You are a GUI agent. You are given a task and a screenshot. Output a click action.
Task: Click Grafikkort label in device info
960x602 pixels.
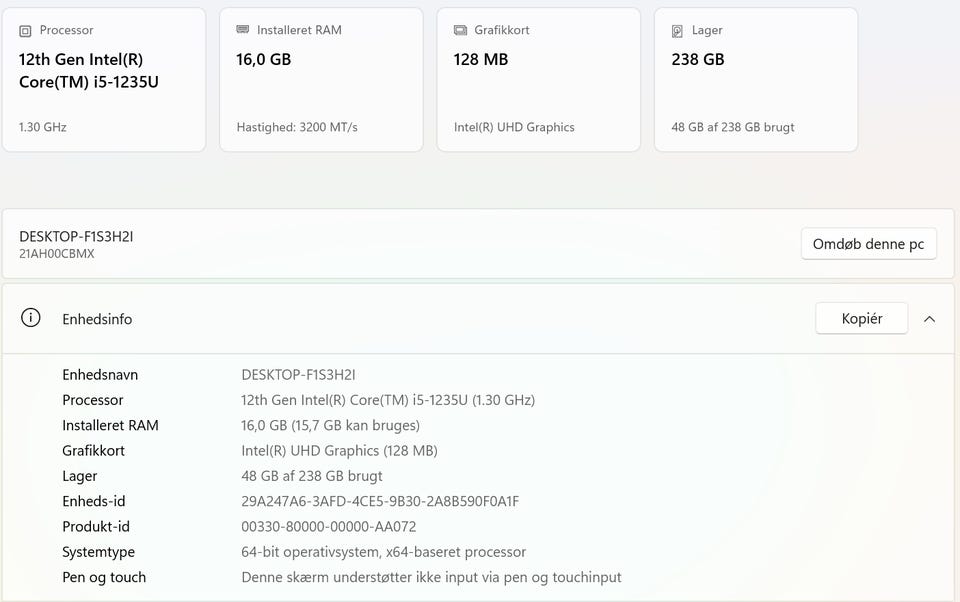pos(93,451)
